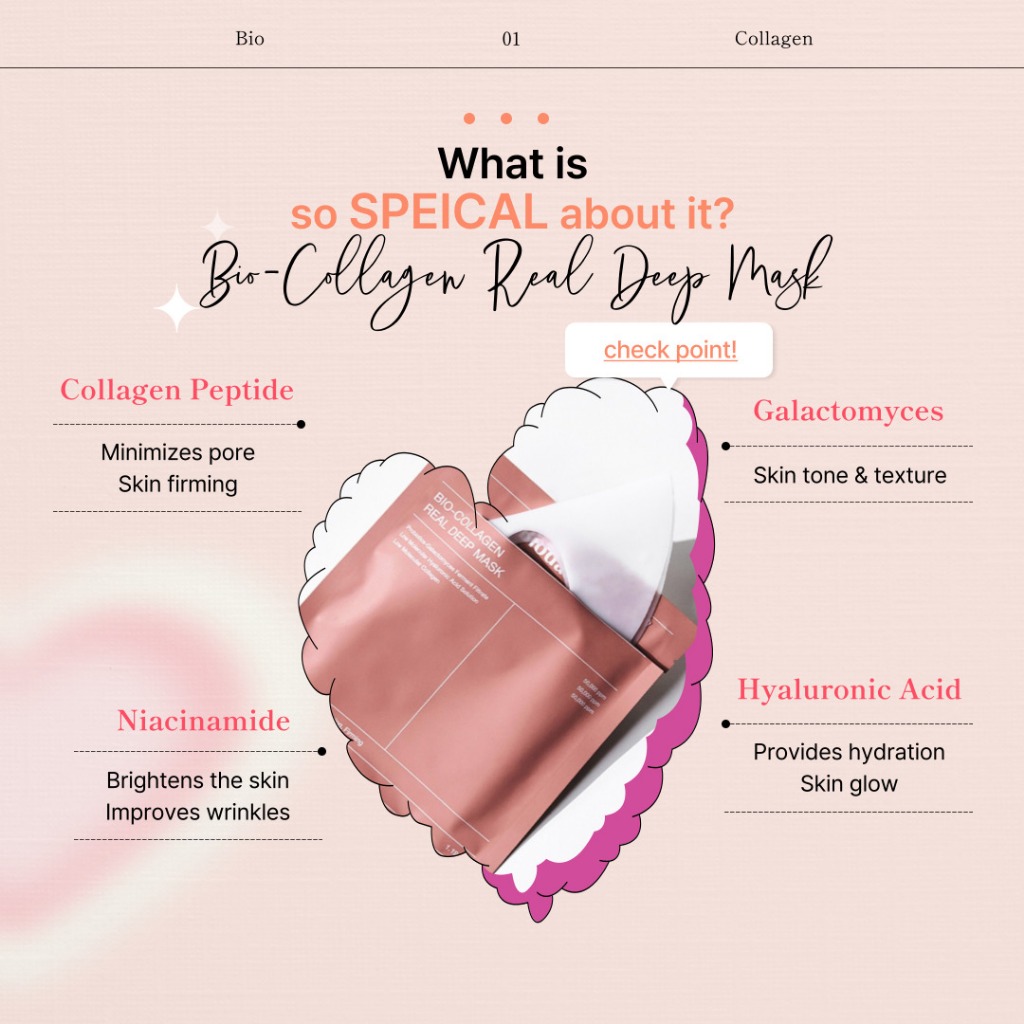The image size is (1024, 1024).
Task: Click the Galactomyces heading
Action: point(848,411)
